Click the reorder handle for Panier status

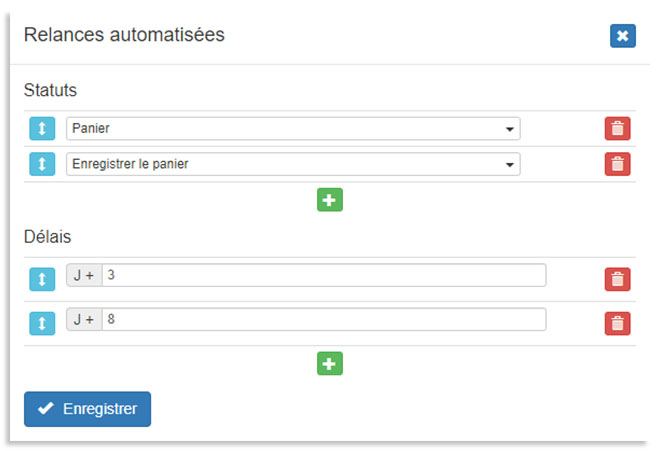42,129
